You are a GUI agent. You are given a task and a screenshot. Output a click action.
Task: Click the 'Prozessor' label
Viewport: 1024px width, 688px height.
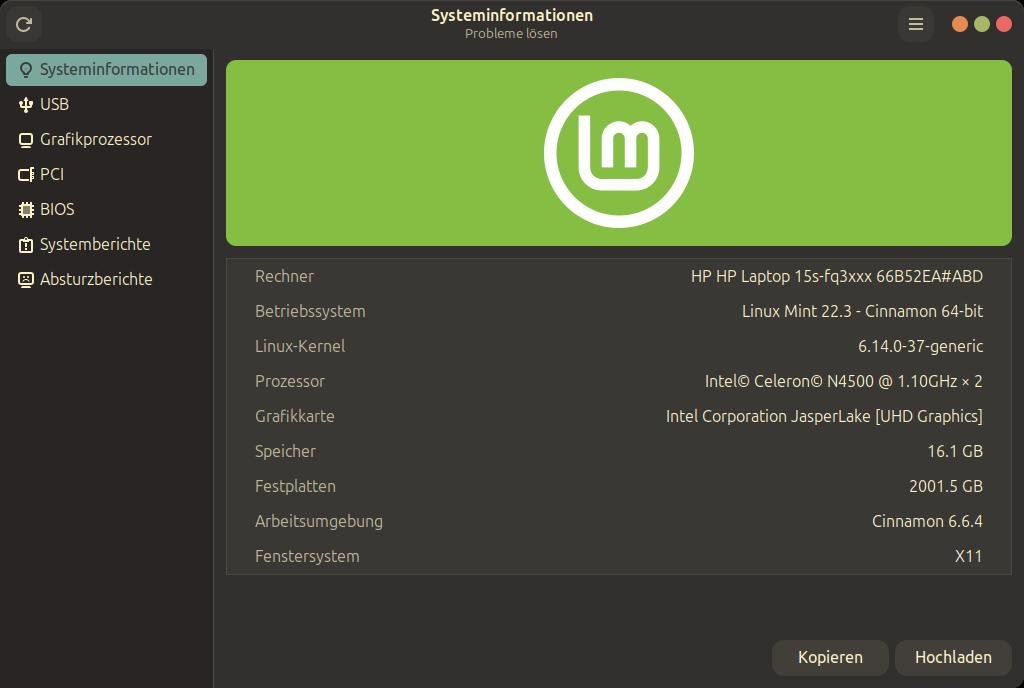point(290,381)
